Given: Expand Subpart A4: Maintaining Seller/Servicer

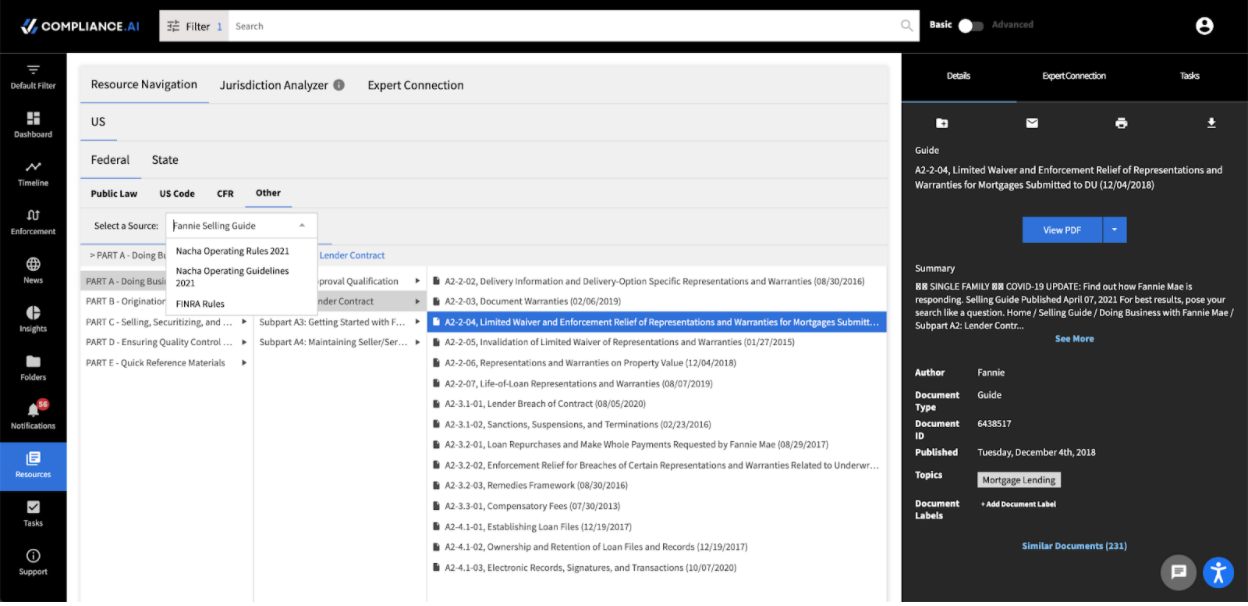Looking at the screenshot, I should (340, 342).
